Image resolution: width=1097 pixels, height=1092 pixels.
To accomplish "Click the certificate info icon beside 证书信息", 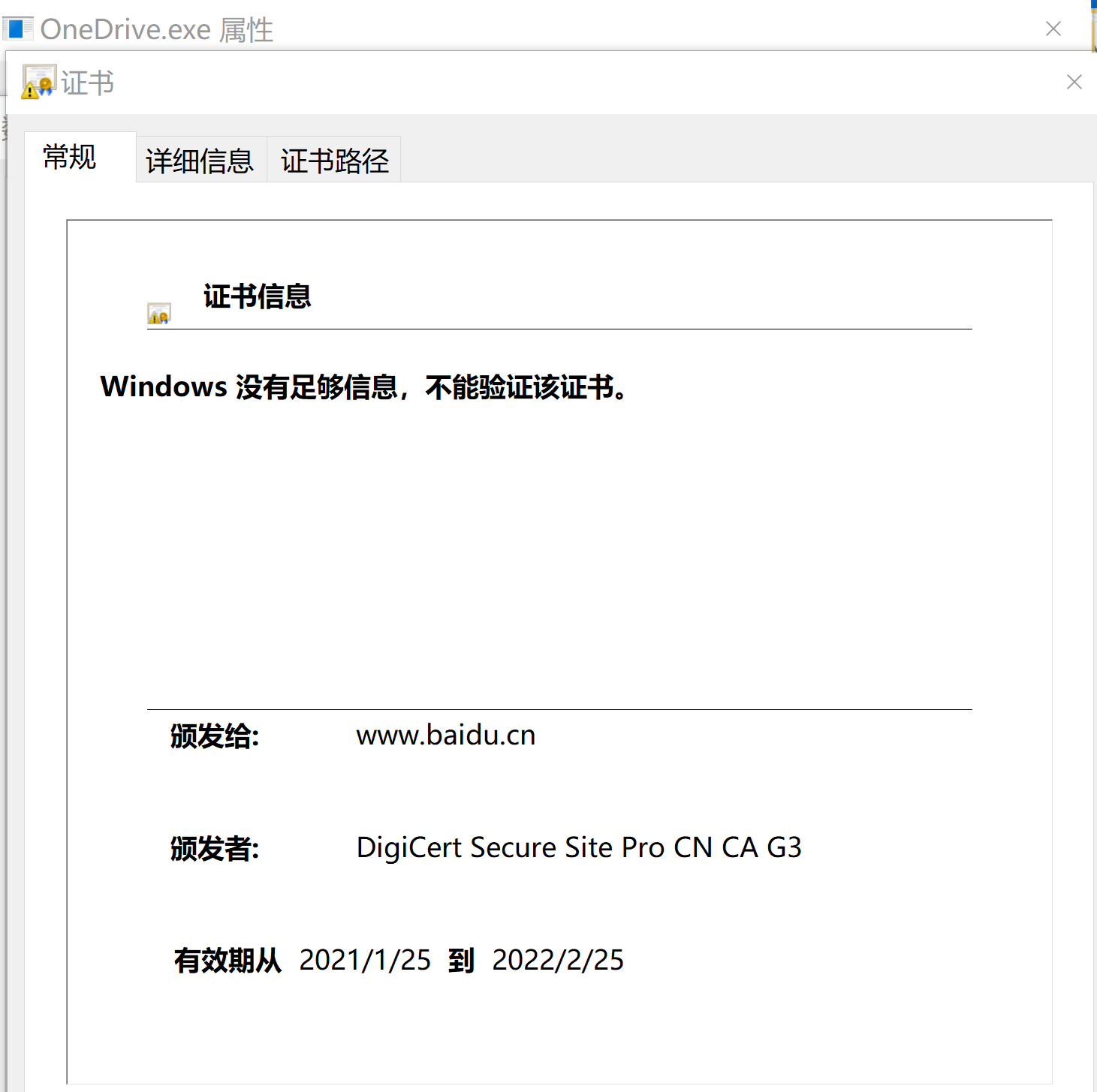I will click(158, 312).
